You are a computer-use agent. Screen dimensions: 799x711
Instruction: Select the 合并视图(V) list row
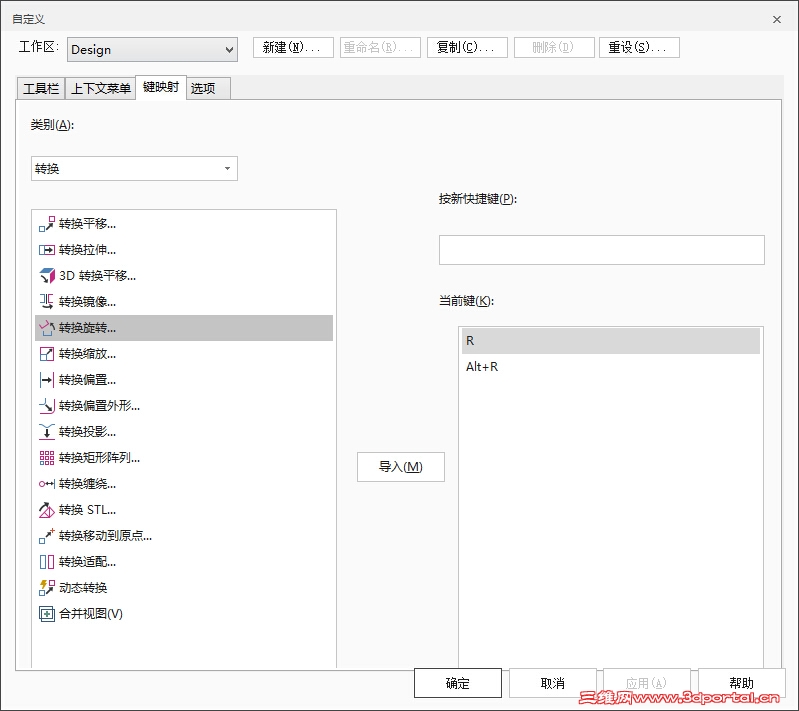click(x=184, y=614)
